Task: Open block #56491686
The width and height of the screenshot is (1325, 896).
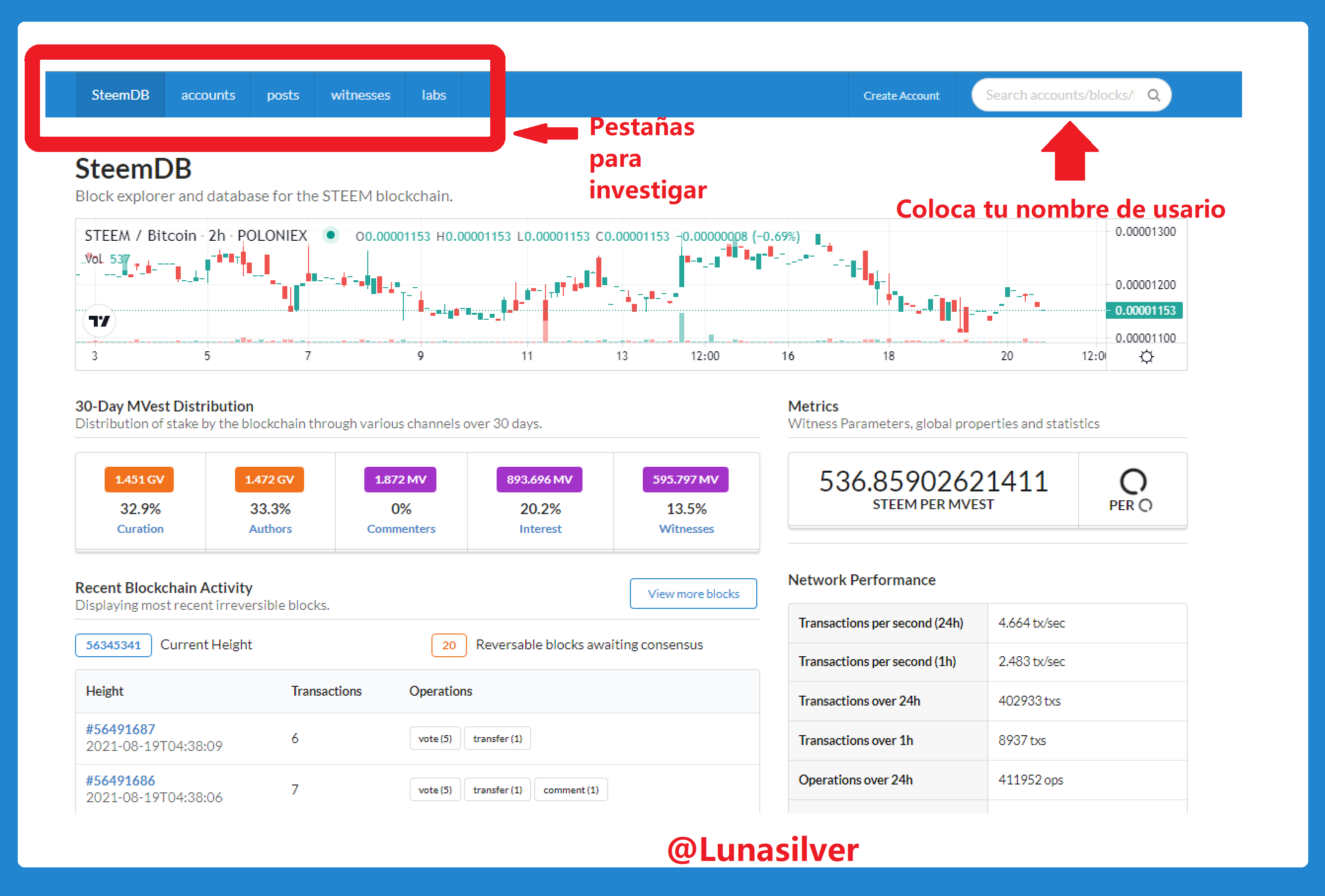Action: click(x=120, y=780)
